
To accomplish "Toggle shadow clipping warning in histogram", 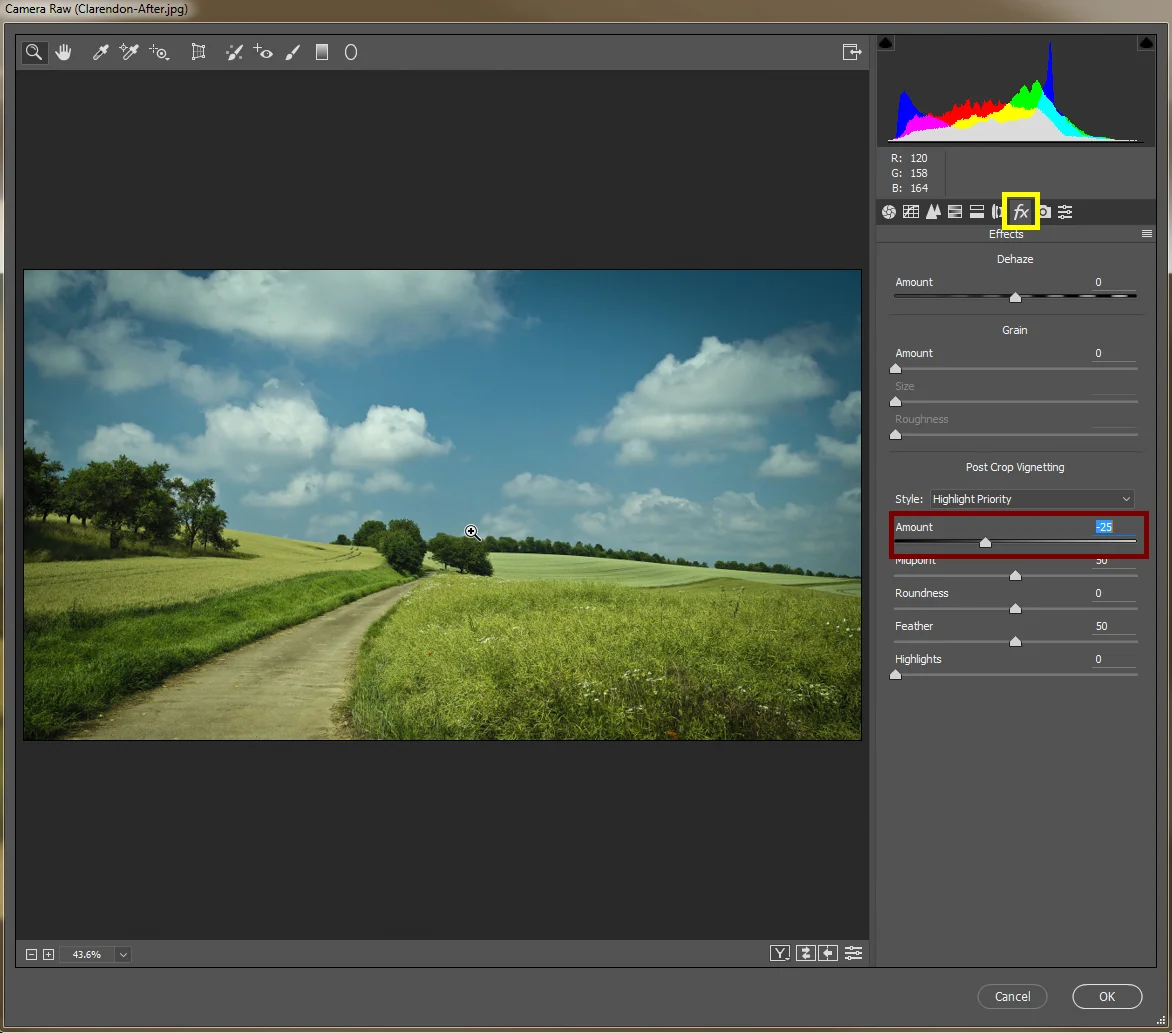I will (885, 43).
